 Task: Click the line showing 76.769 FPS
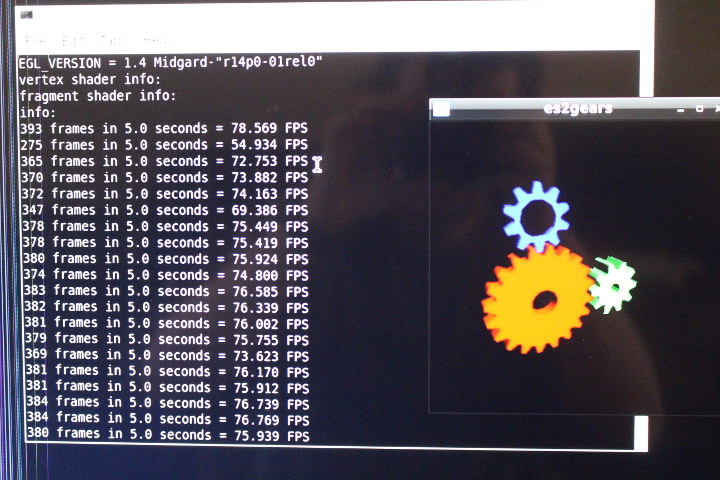coord(169,419)
